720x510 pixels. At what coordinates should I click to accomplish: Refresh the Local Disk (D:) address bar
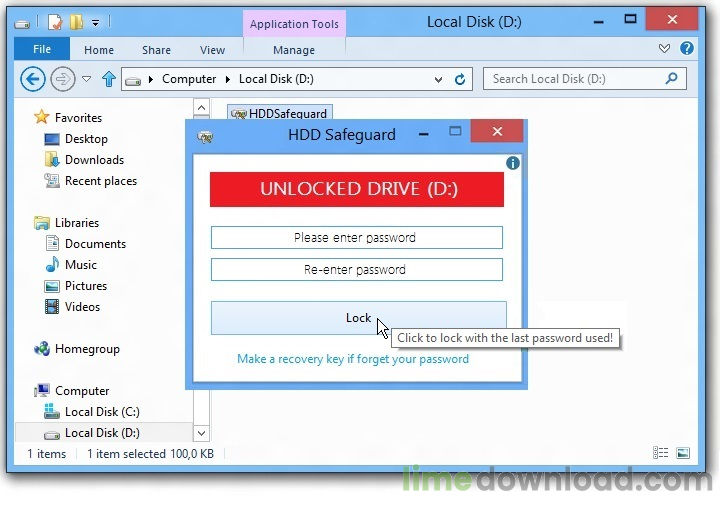[x=460, y=79]
